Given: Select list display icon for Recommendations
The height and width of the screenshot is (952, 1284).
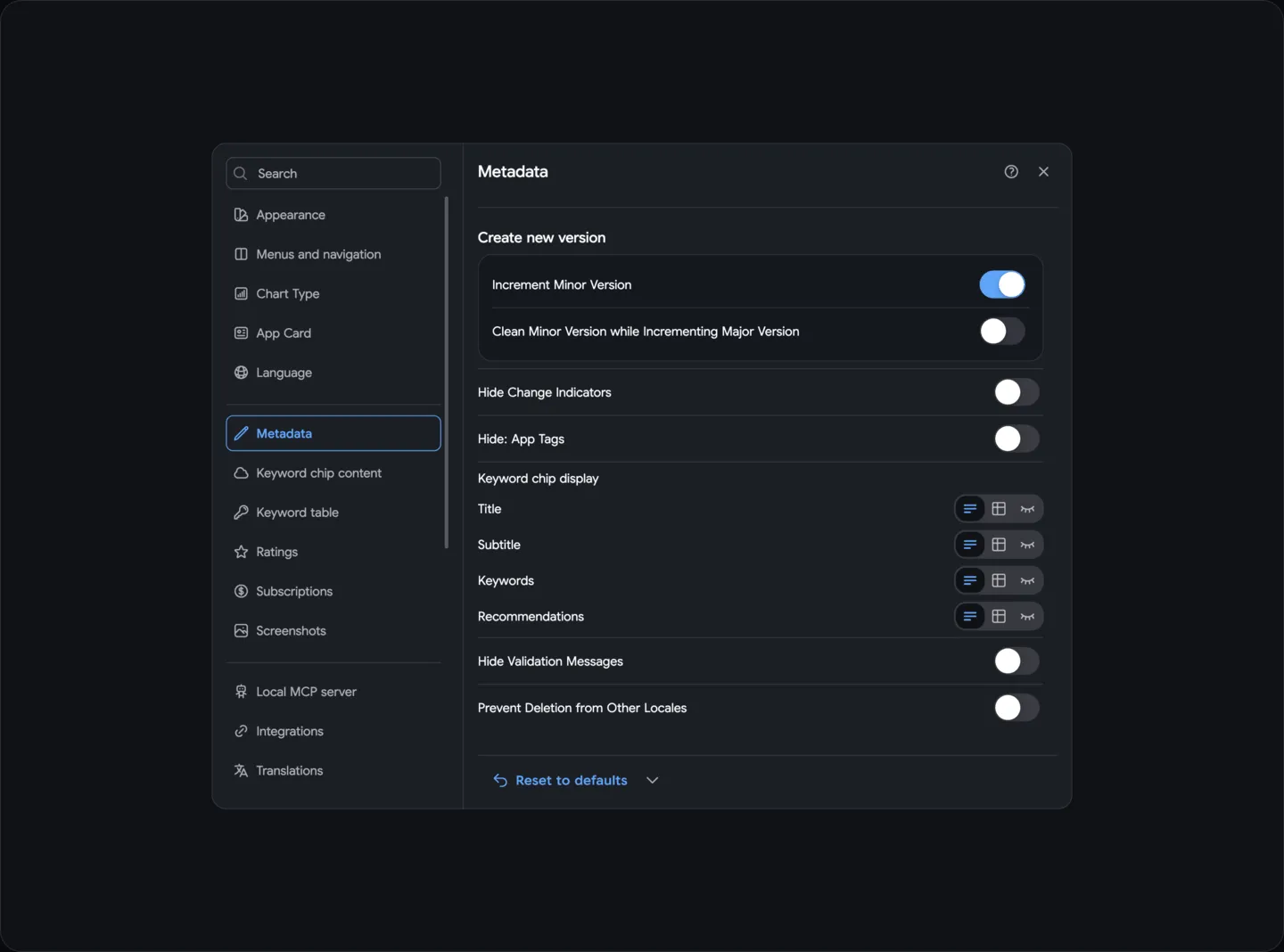Looking at the screenshot, I should point(970,616).
